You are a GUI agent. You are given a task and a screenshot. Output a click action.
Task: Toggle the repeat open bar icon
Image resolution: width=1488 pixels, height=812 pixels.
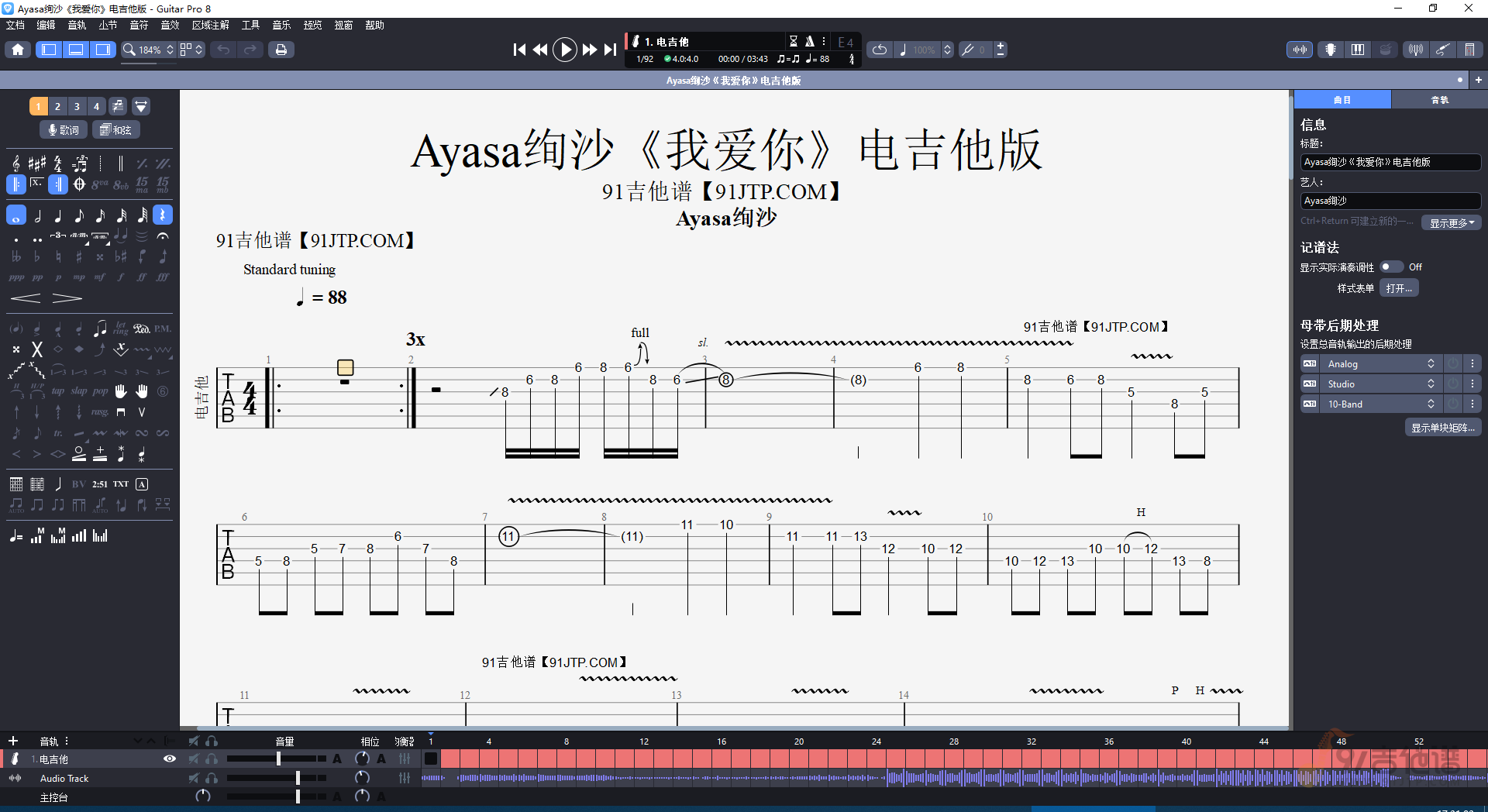pos(16,184)
